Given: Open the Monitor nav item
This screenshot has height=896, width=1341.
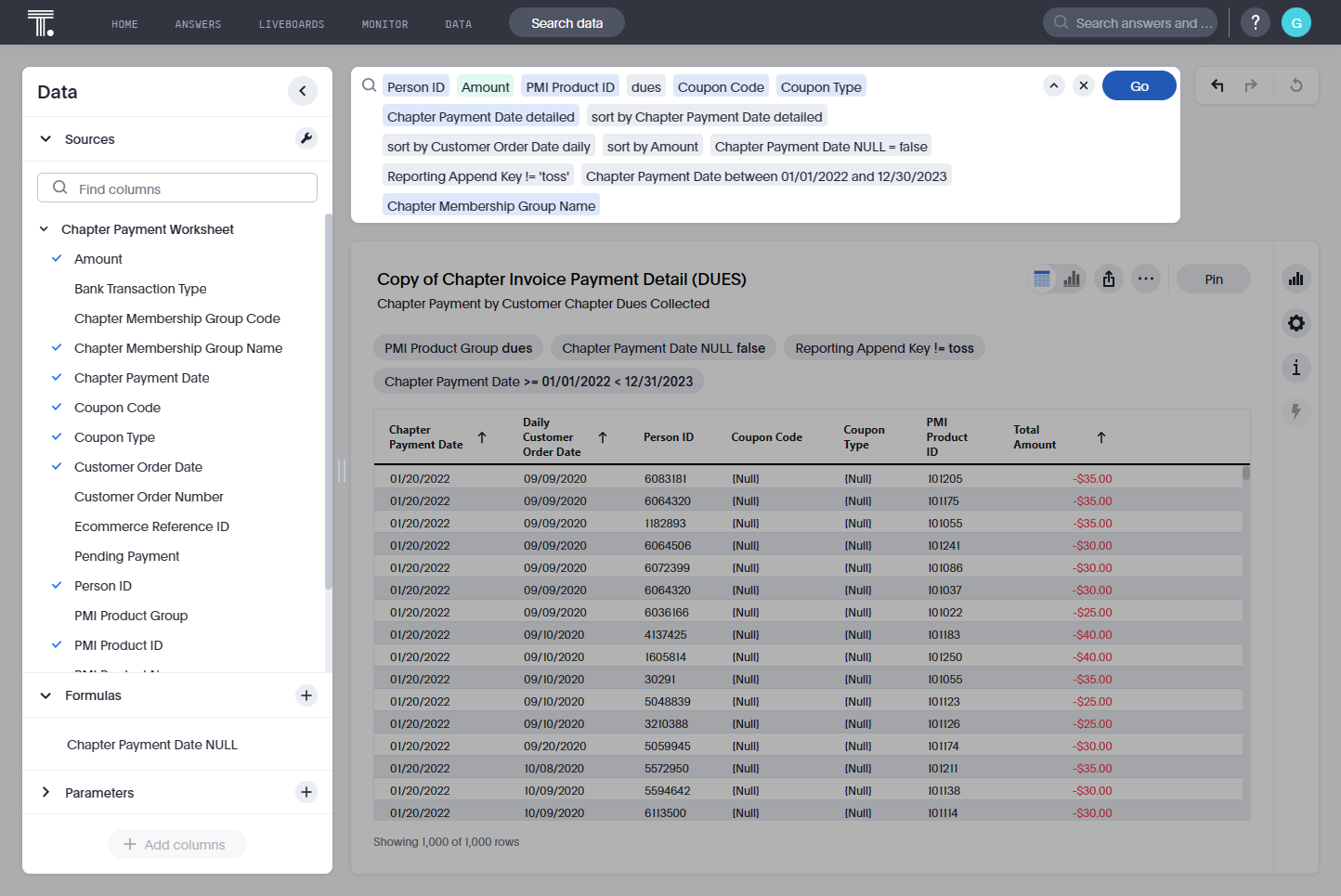Looking at the screenshot, I should (384, 24).
